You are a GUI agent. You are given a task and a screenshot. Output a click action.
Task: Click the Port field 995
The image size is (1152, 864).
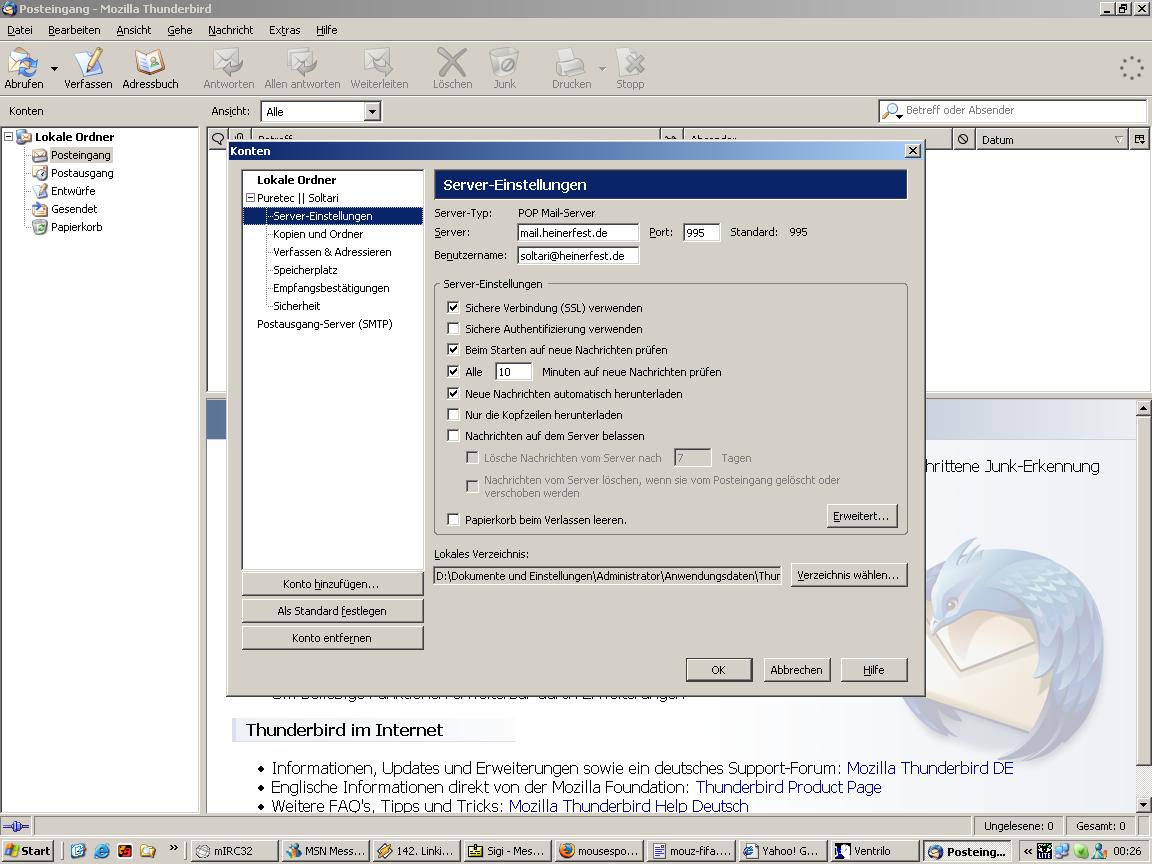(702, 233)
